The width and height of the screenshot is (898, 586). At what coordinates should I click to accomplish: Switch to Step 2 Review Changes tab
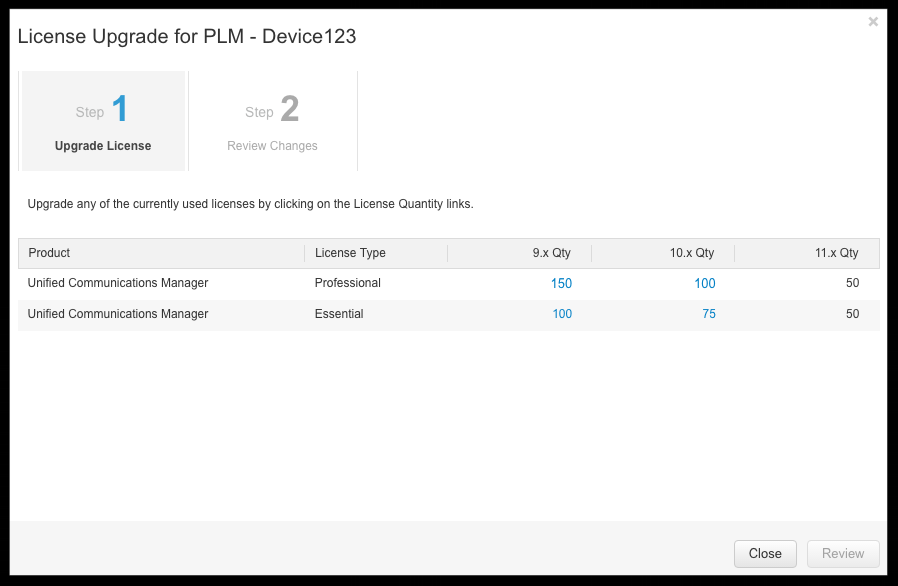(x=273, y=121)
